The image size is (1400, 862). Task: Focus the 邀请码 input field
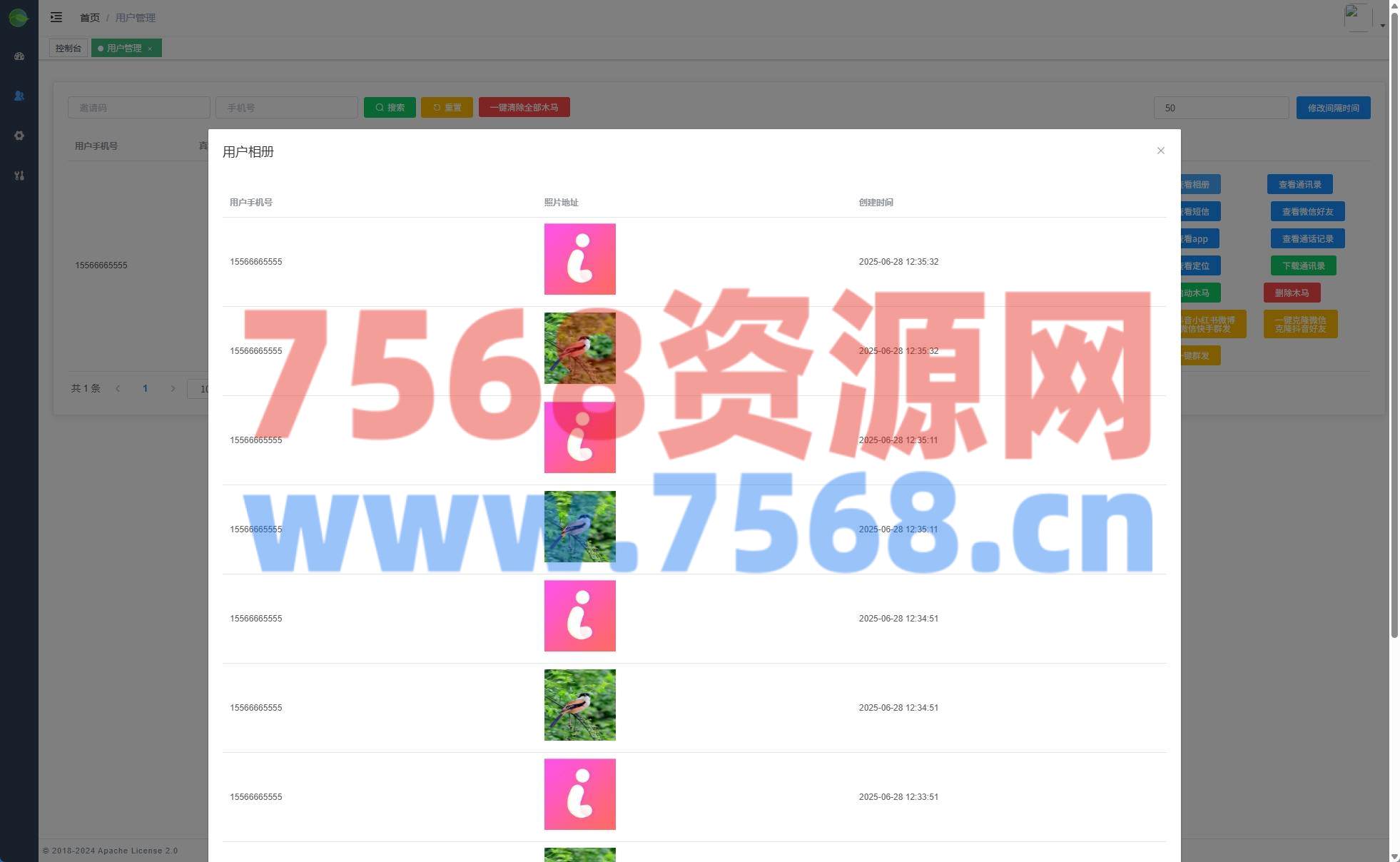tap(139, 108)
